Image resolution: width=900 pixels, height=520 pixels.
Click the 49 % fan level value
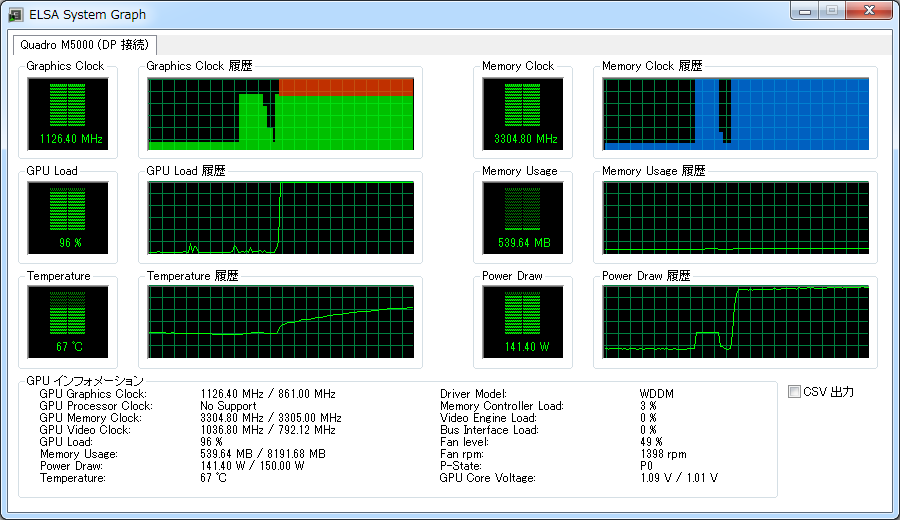point(651,442)
